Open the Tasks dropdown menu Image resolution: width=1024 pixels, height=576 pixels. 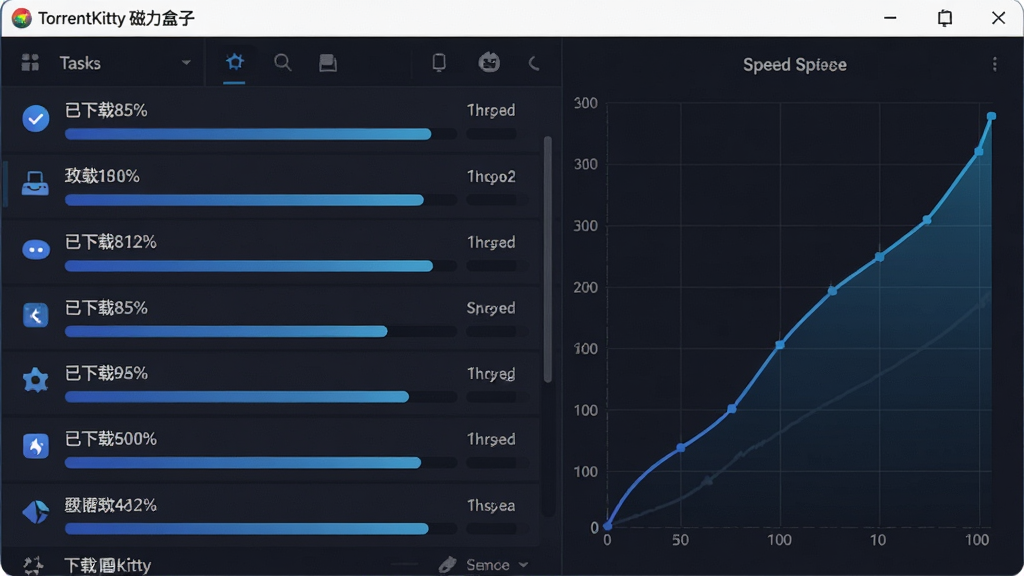[x=186, y=63]
